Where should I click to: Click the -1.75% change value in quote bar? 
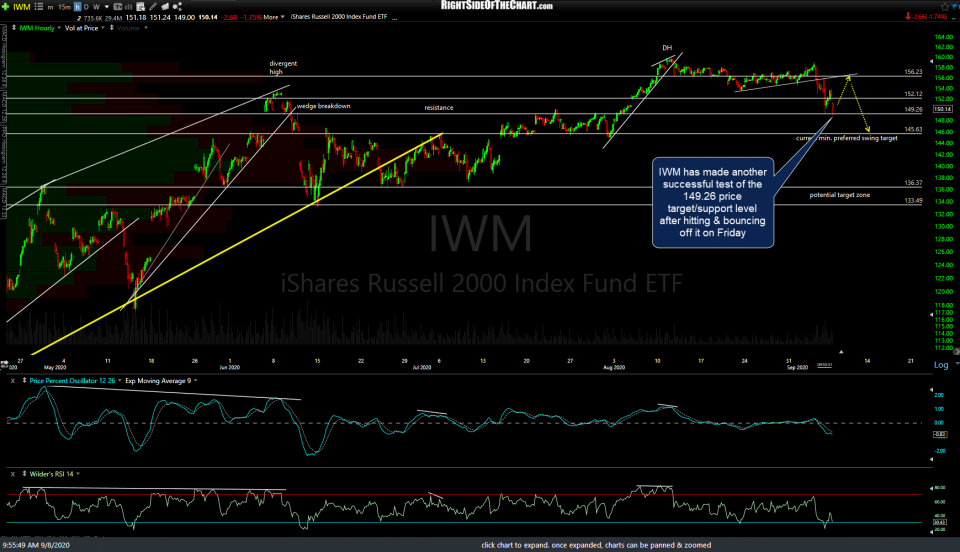[x=251, y=17]
